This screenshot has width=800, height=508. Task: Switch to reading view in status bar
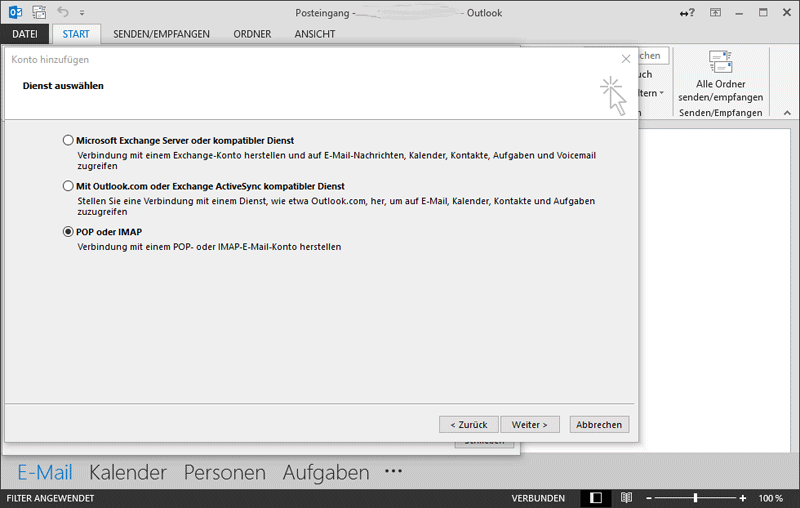(626, 497)
